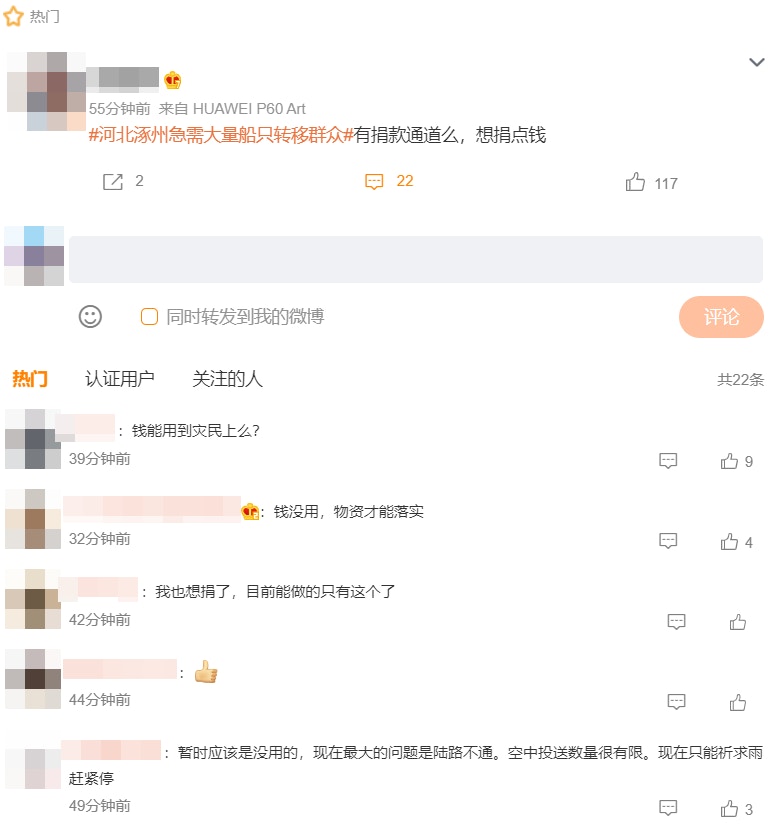Like the comment posted 49分钟前
781x828 pixels.
[x=729, y=808]
